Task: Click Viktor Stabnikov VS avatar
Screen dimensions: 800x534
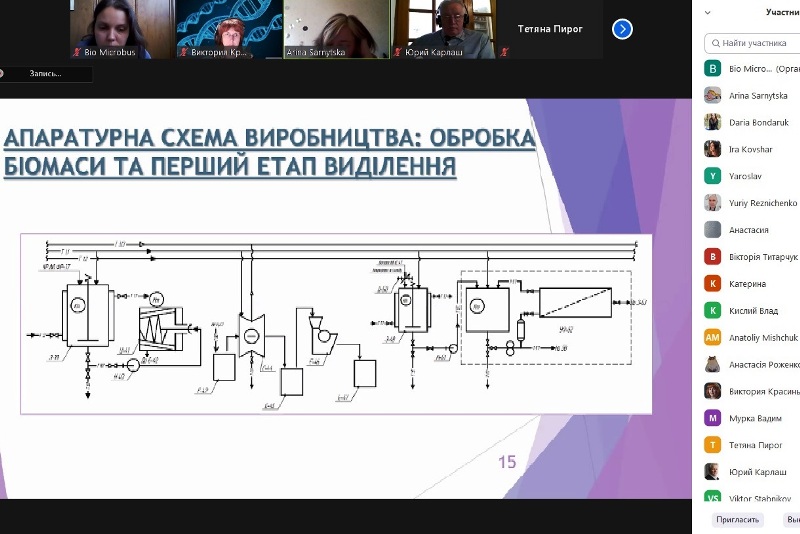Action: tap(712, 497)
